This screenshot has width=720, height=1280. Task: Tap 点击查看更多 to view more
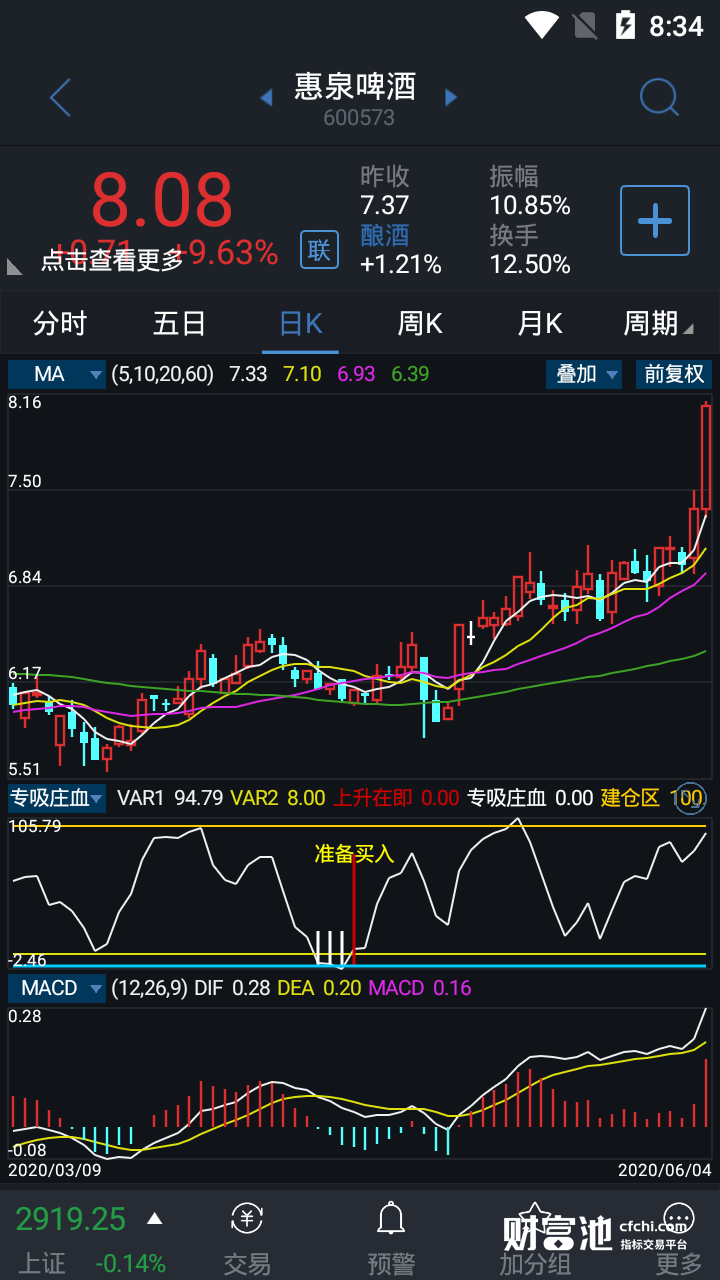pyautogui.click(x=112, y=260)
